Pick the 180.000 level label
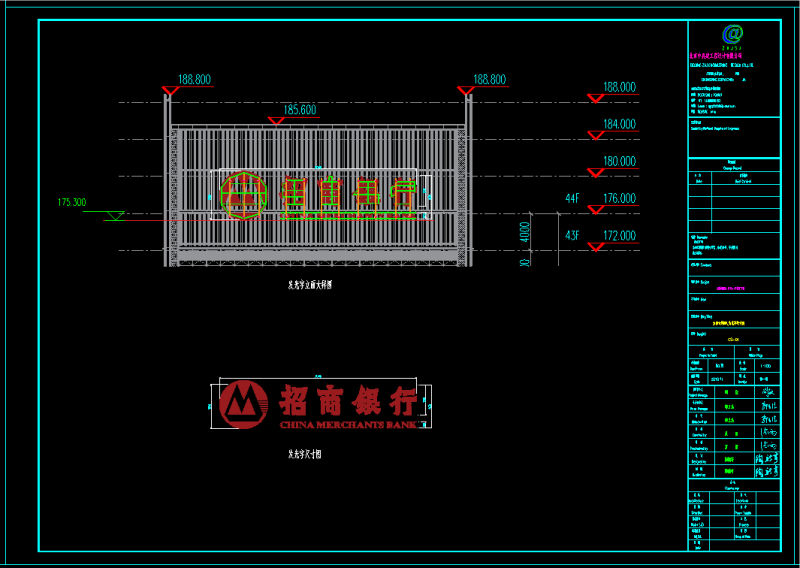This screenshot has height=568, width=800. click(619, 162)
